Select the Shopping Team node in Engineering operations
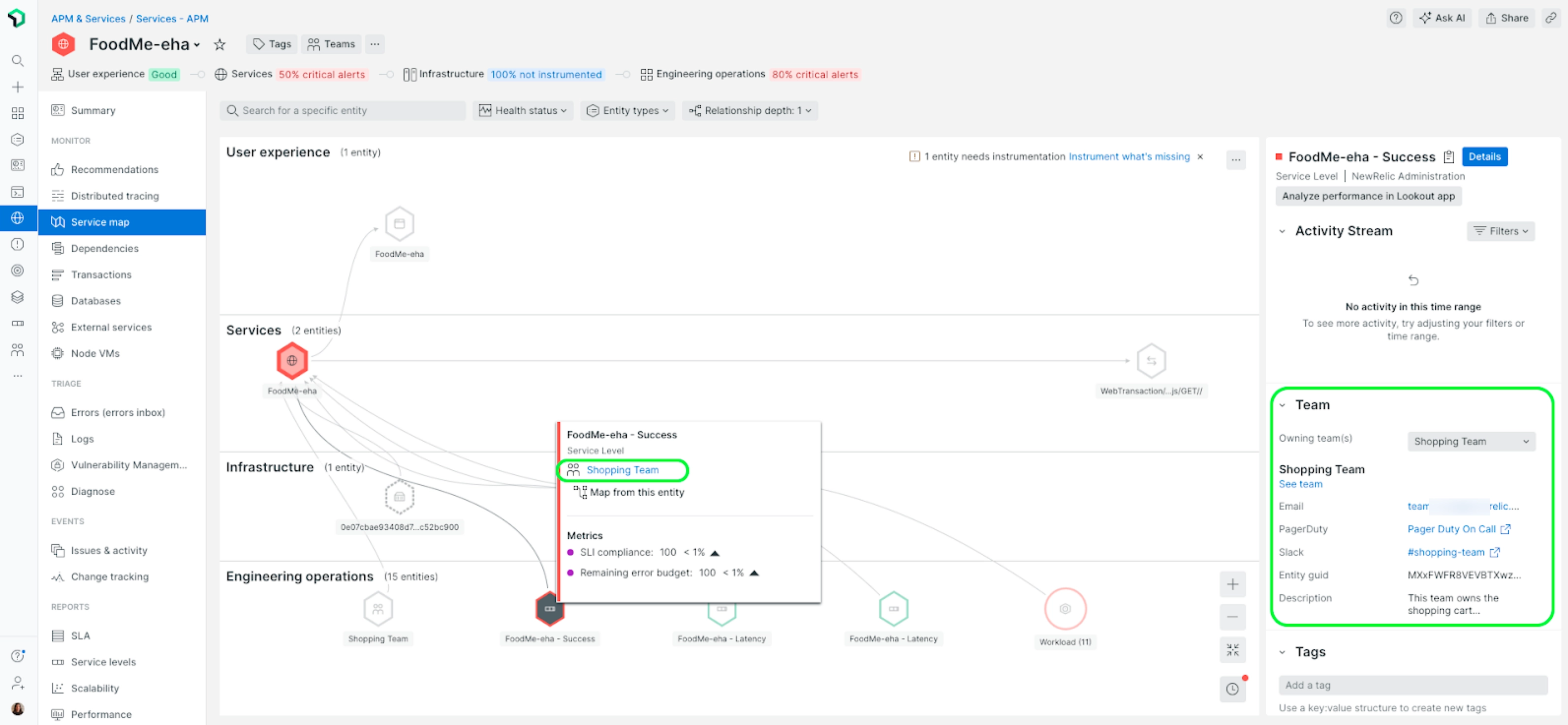 (x=378, y=608)
